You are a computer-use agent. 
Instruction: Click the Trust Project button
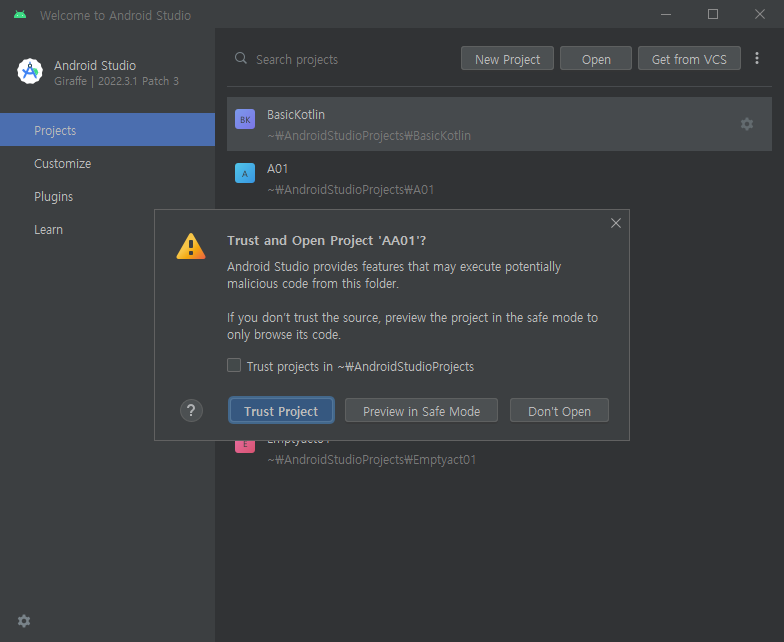[281, 410]
